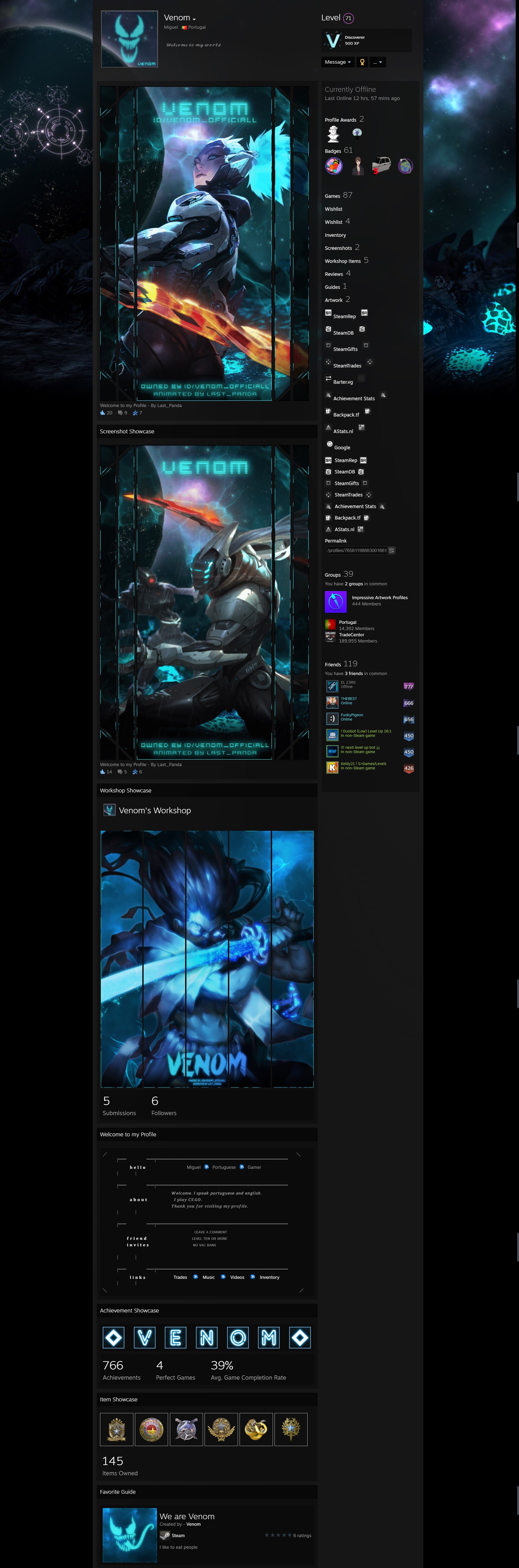Click the 145 Items Owned stat

click(120, 1466)
